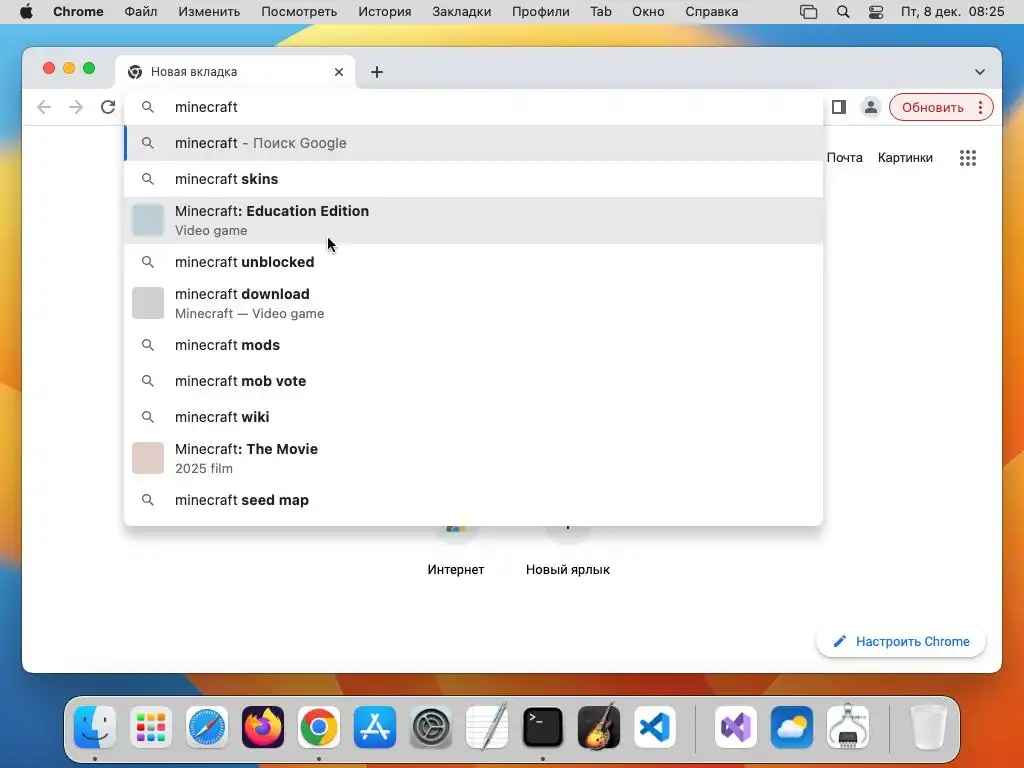
Task: Choose the minecraft seed map suggestion
Action: (473, 500)
